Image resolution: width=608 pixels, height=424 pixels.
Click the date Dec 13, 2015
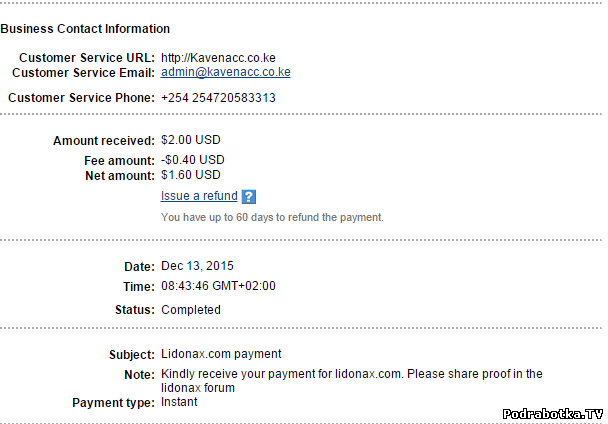point(197,266)
